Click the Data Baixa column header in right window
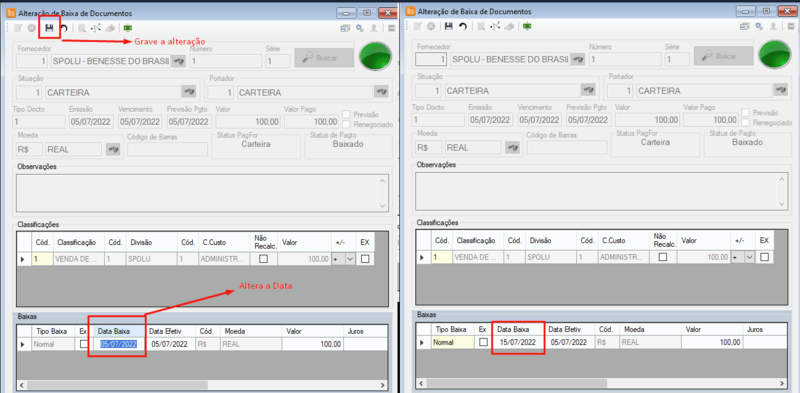The image size is (800, 393). click(518, 330)
